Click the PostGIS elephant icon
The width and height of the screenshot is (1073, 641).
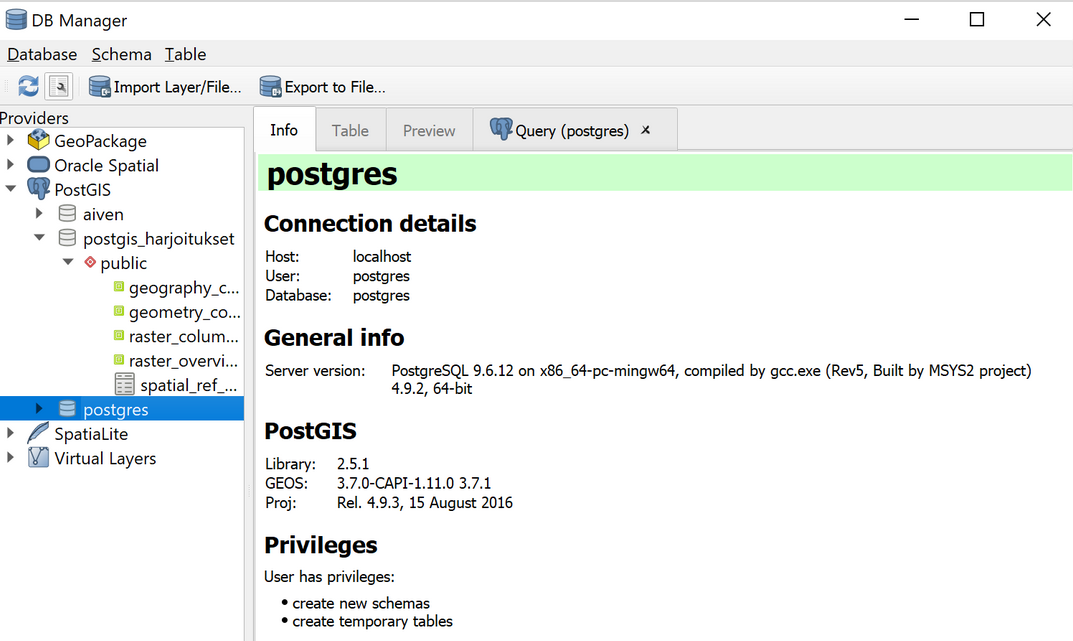pos(39,189)
